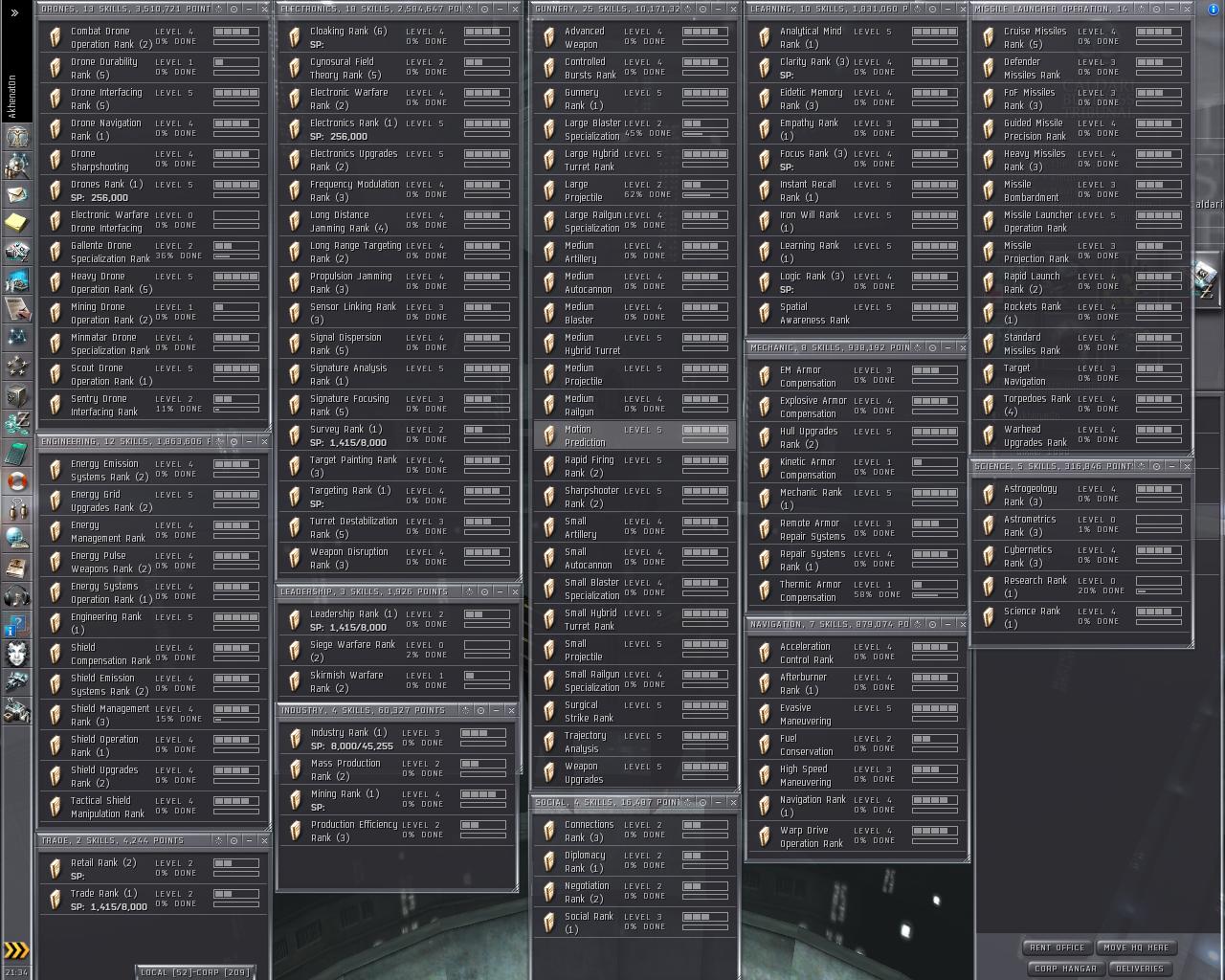This screenshot has height=980, width=1225.
Task: Click the skill book icon for Cruise Missiles
Action: [x=989, y=37]
